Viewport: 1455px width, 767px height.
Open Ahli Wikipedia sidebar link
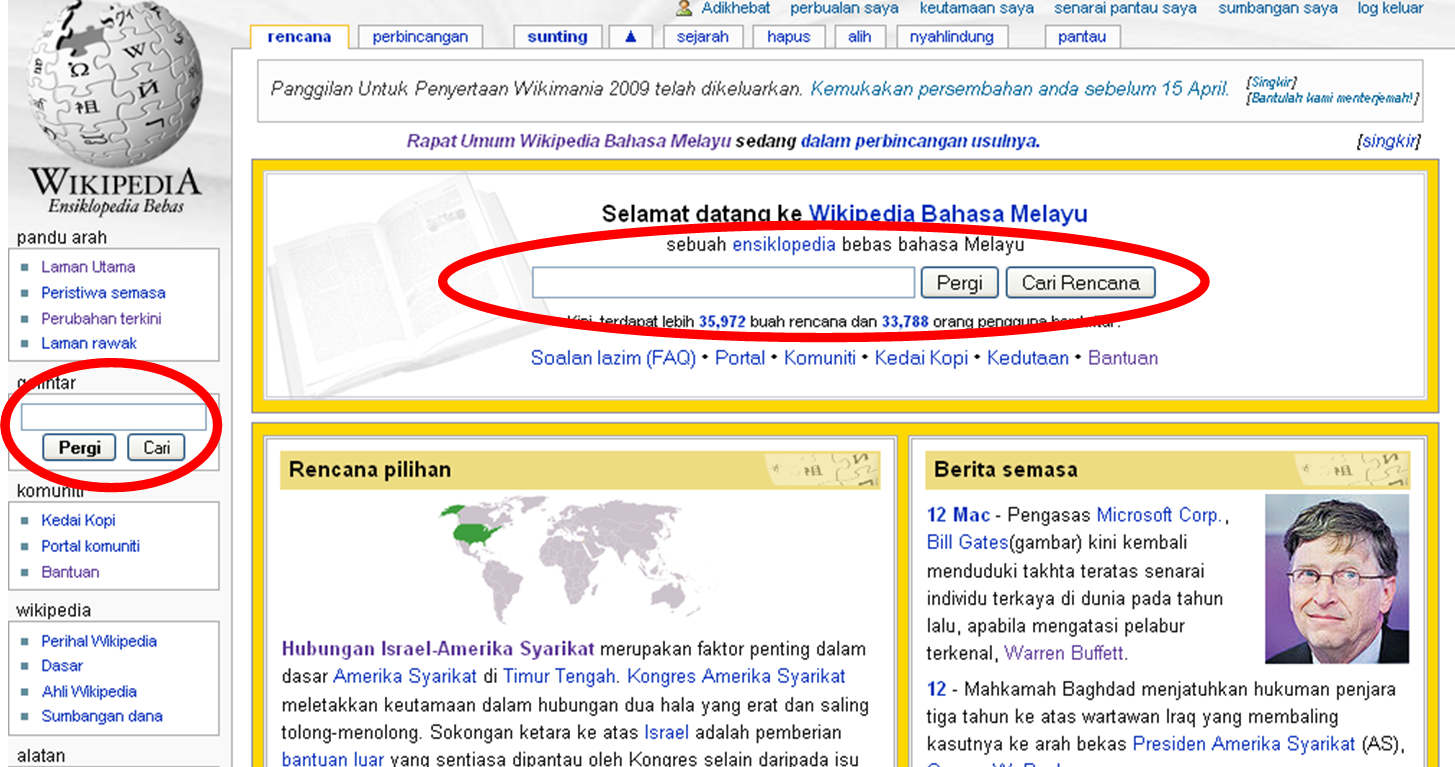[89, 691]
